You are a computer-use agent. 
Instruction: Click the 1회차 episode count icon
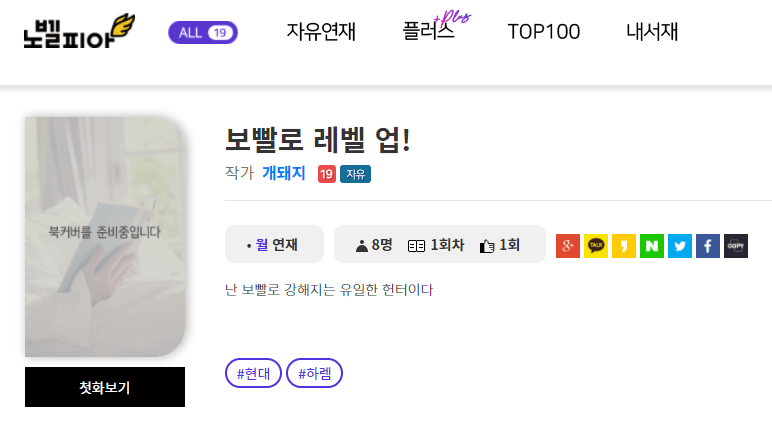416,246
